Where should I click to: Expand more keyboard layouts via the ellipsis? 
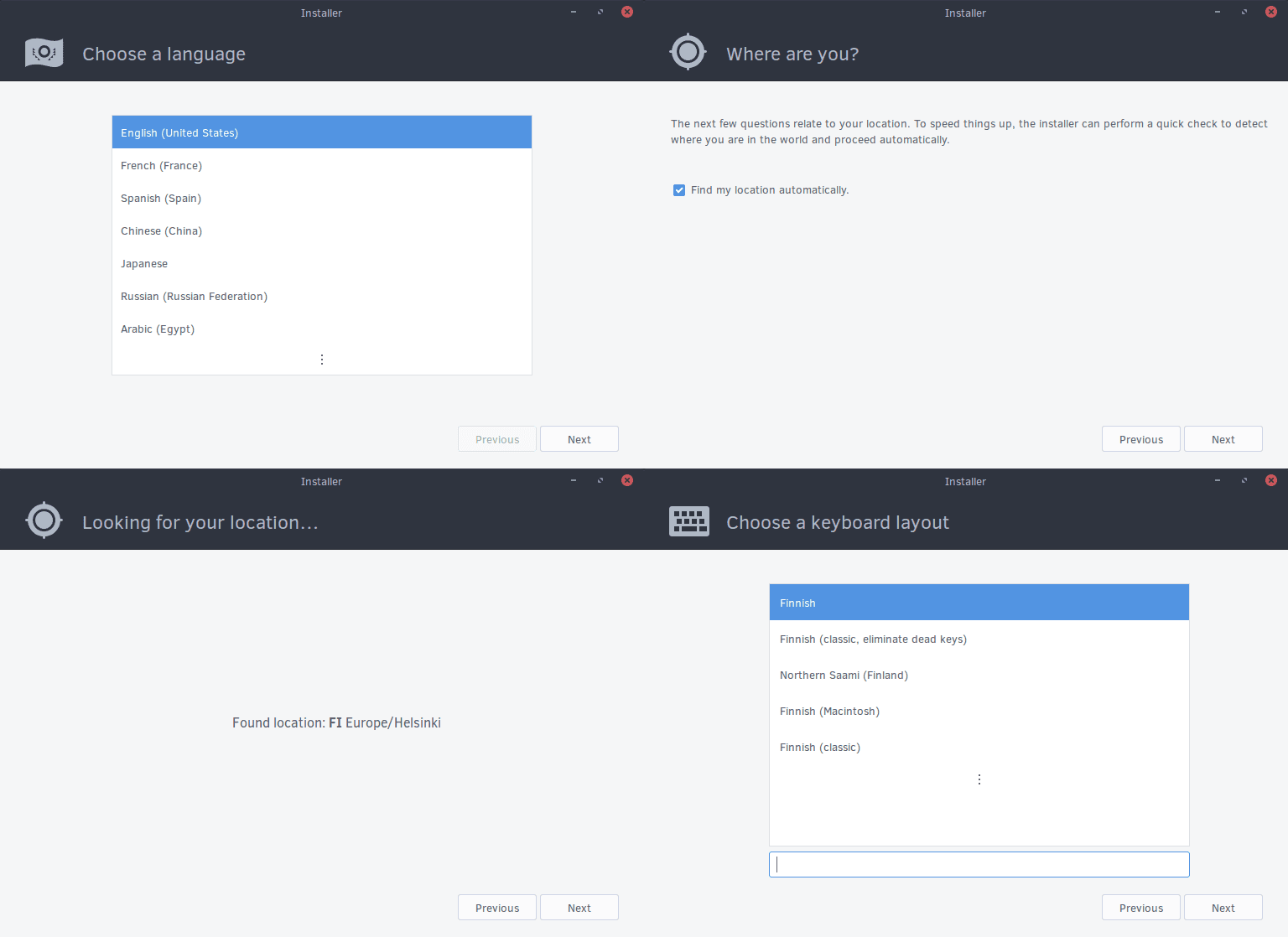coord(979,779)
